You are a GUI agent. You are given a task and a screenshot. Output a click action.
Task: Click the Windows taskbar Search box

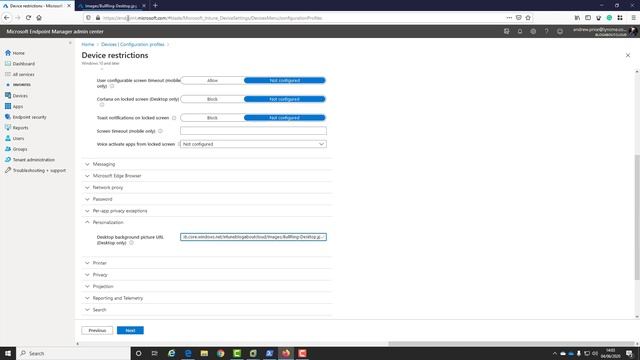73,353
